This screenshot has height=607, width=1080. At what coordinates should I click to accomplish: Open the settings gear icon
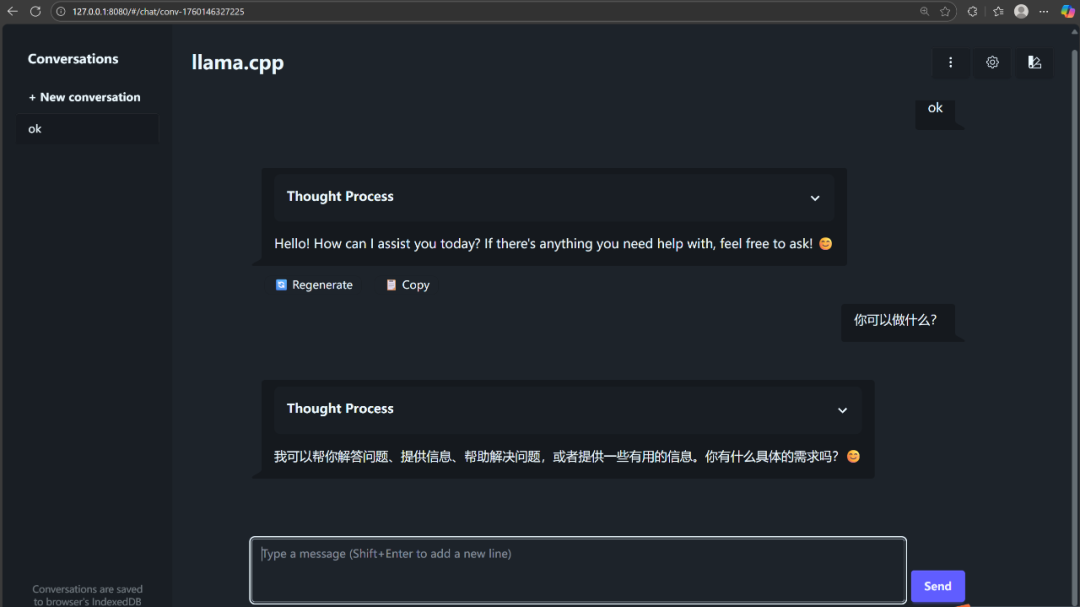pos(992,63)
